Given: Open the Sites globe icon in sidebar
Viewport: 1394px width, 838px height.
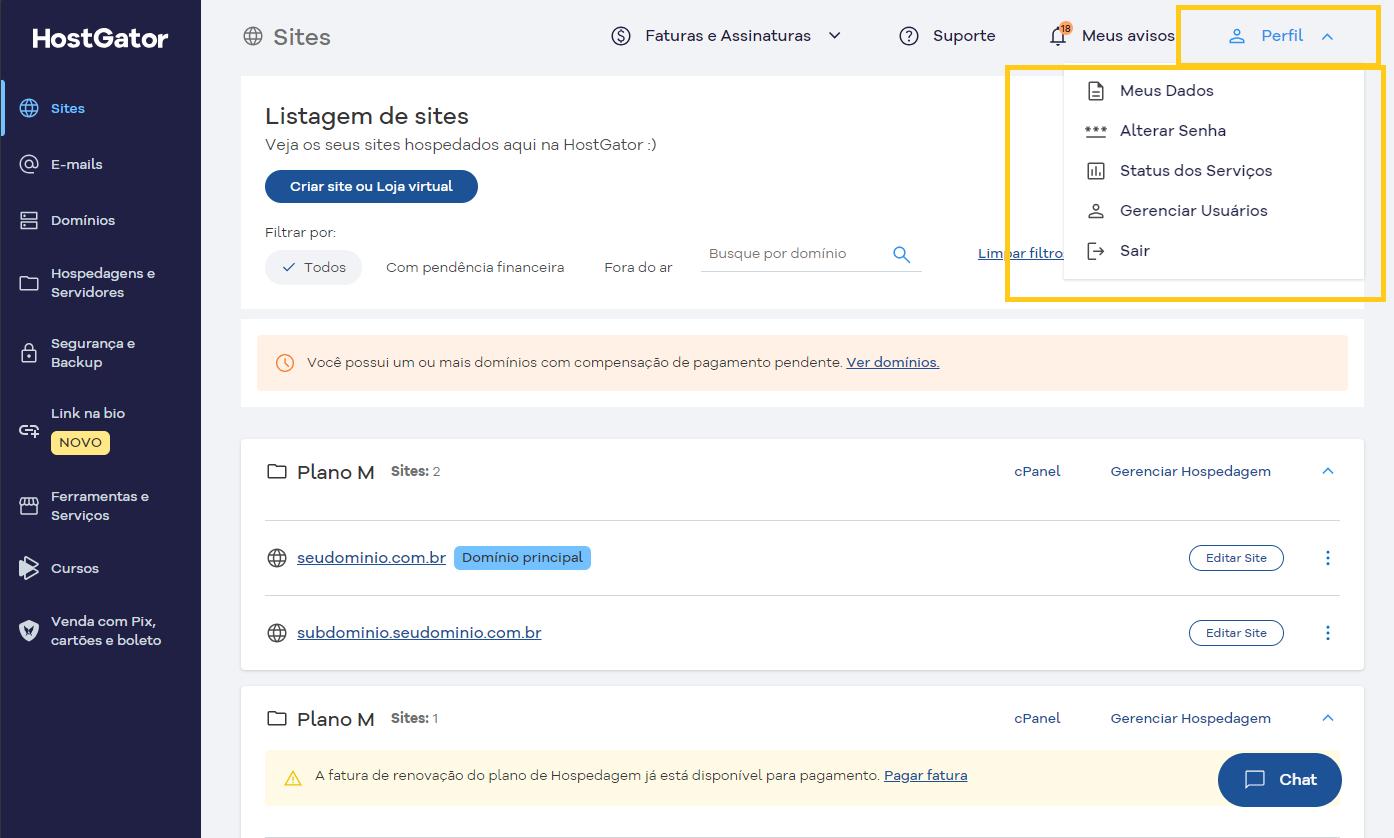Looking at the screenshot, I should click(29, 108).
